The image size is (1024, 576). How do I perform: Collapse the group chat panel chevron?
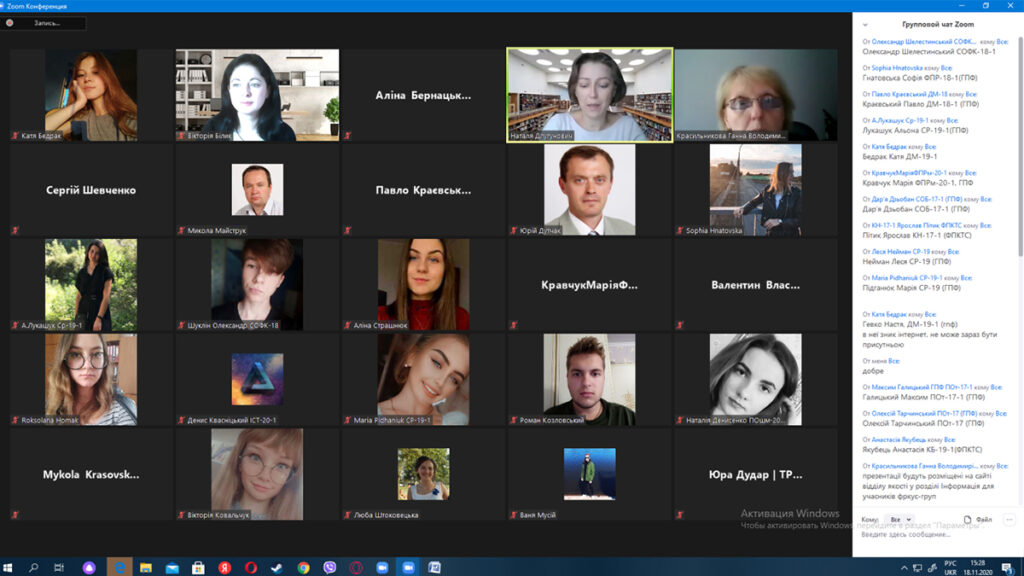865,24
